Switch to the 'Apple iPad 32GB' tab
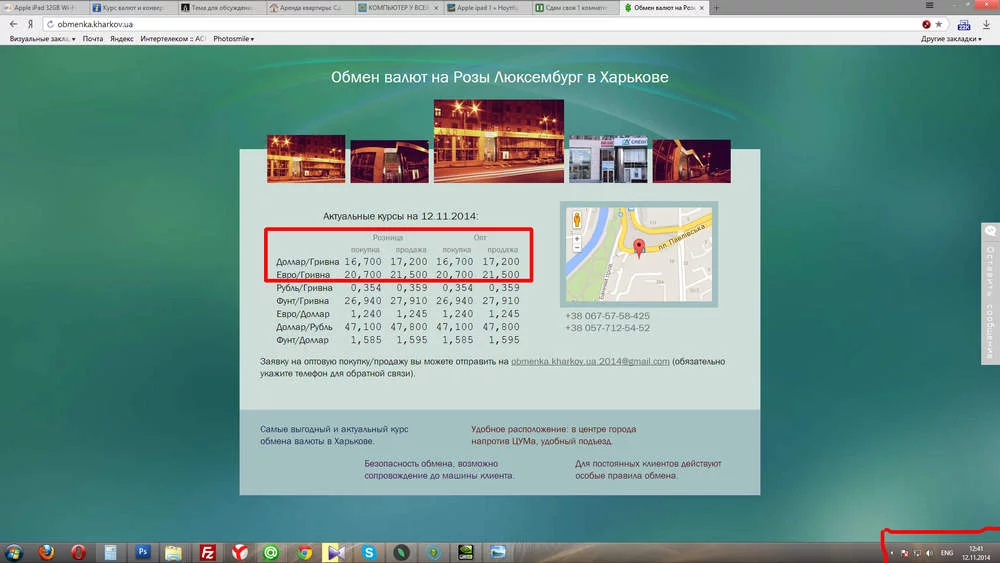This screenshot has height=563, width=1000. [x=45, y=8]
